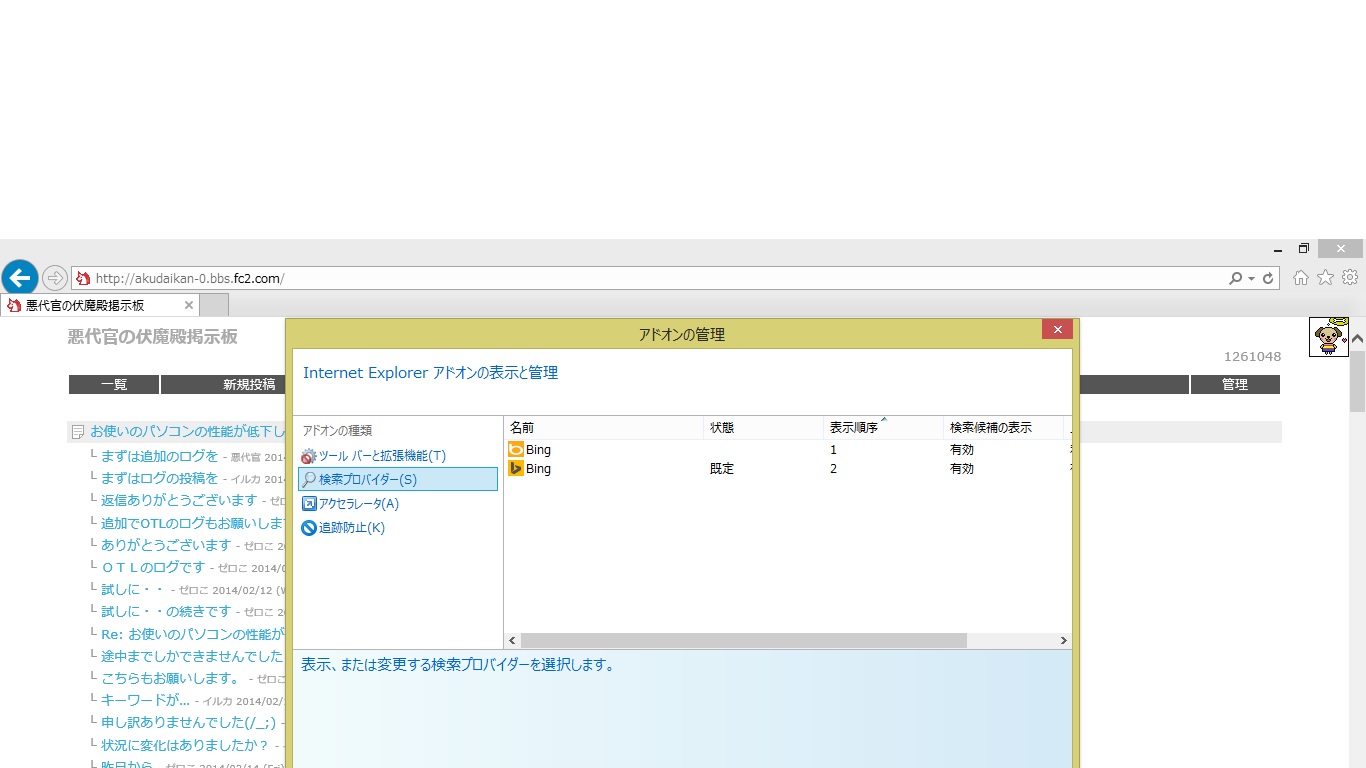This screenshot has width=1366, height=768.
Task: Open reply まずはログの投稿を
Action: pos(159,478)
